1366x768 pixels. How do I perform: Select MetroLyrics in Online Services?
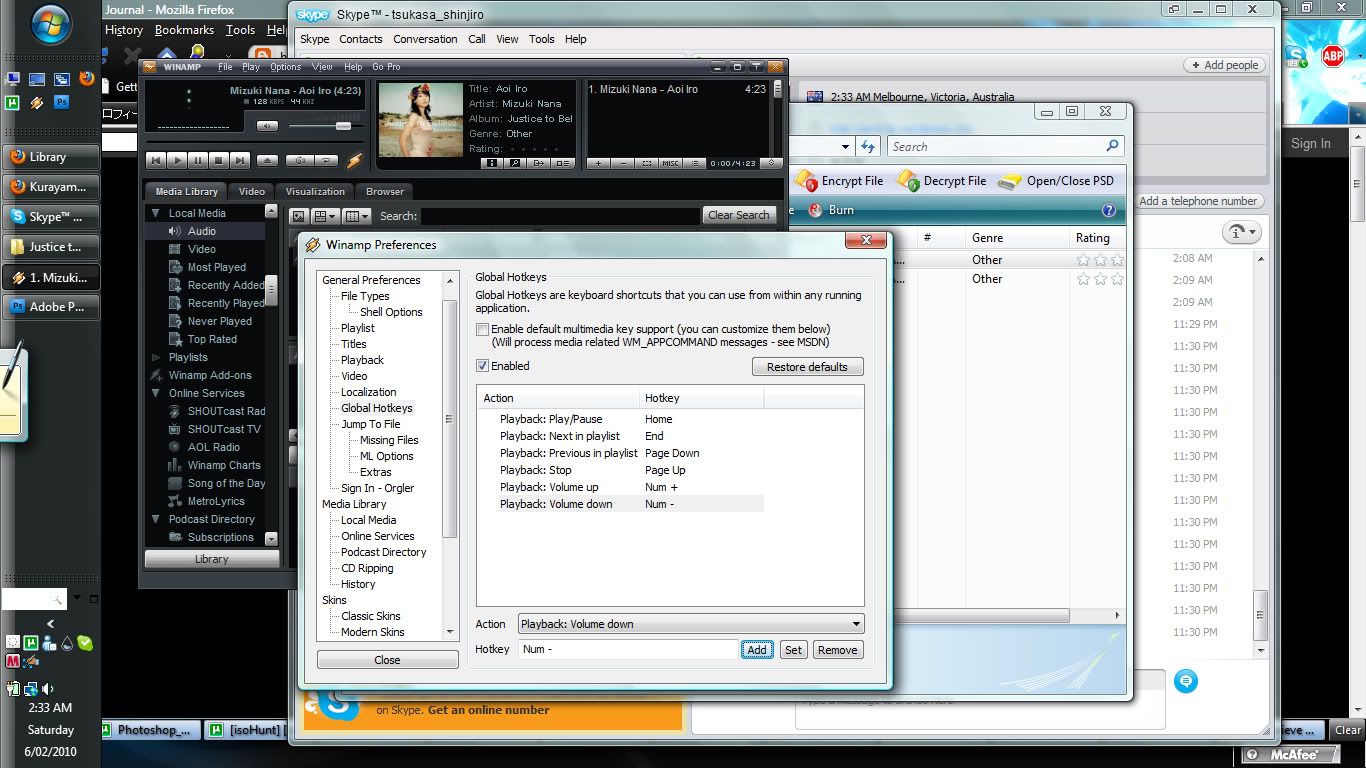pyautogui.click(x=216, y=501)
